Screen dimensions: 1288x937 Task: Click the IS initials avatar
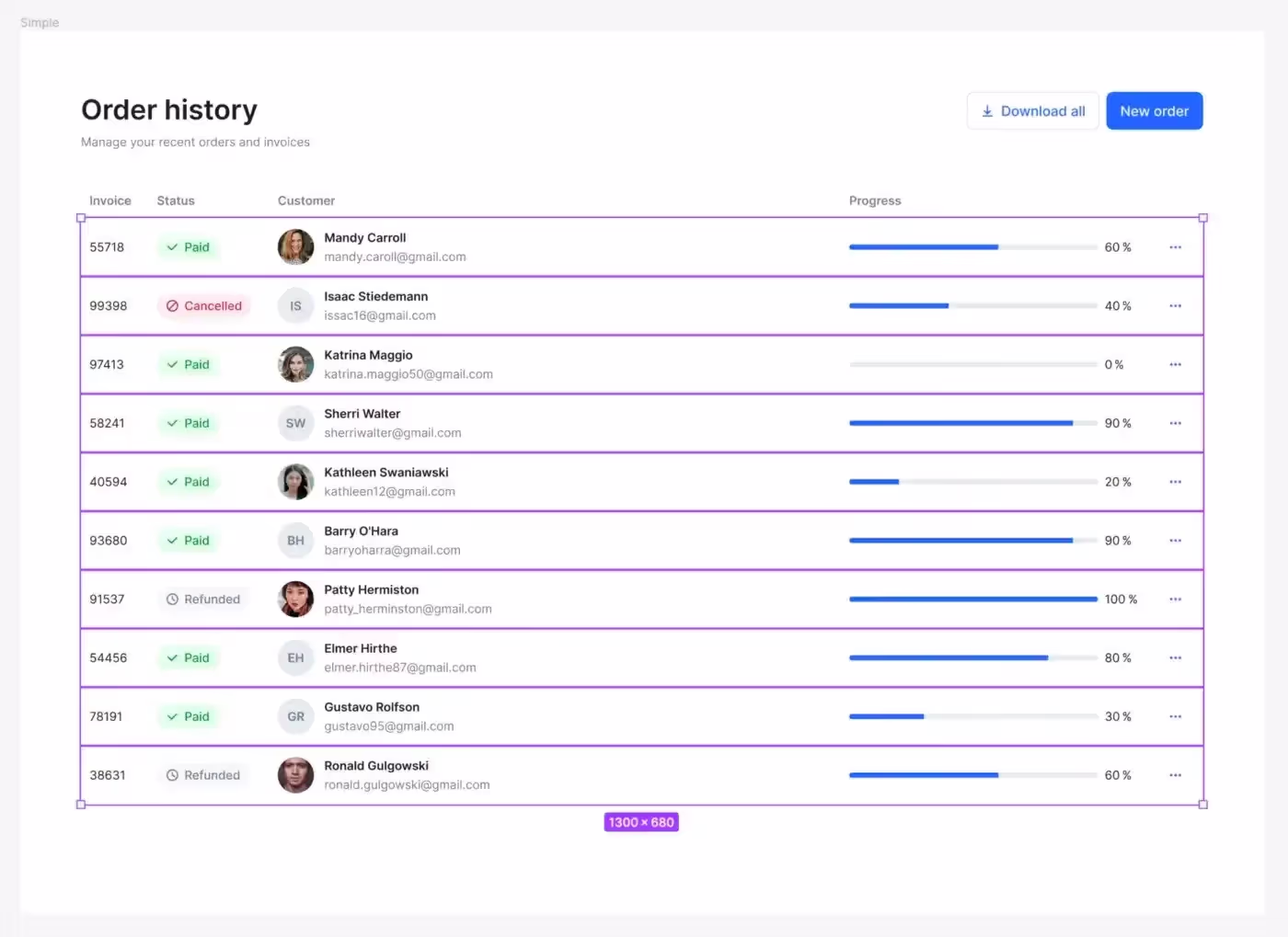(x=295, y=306)
